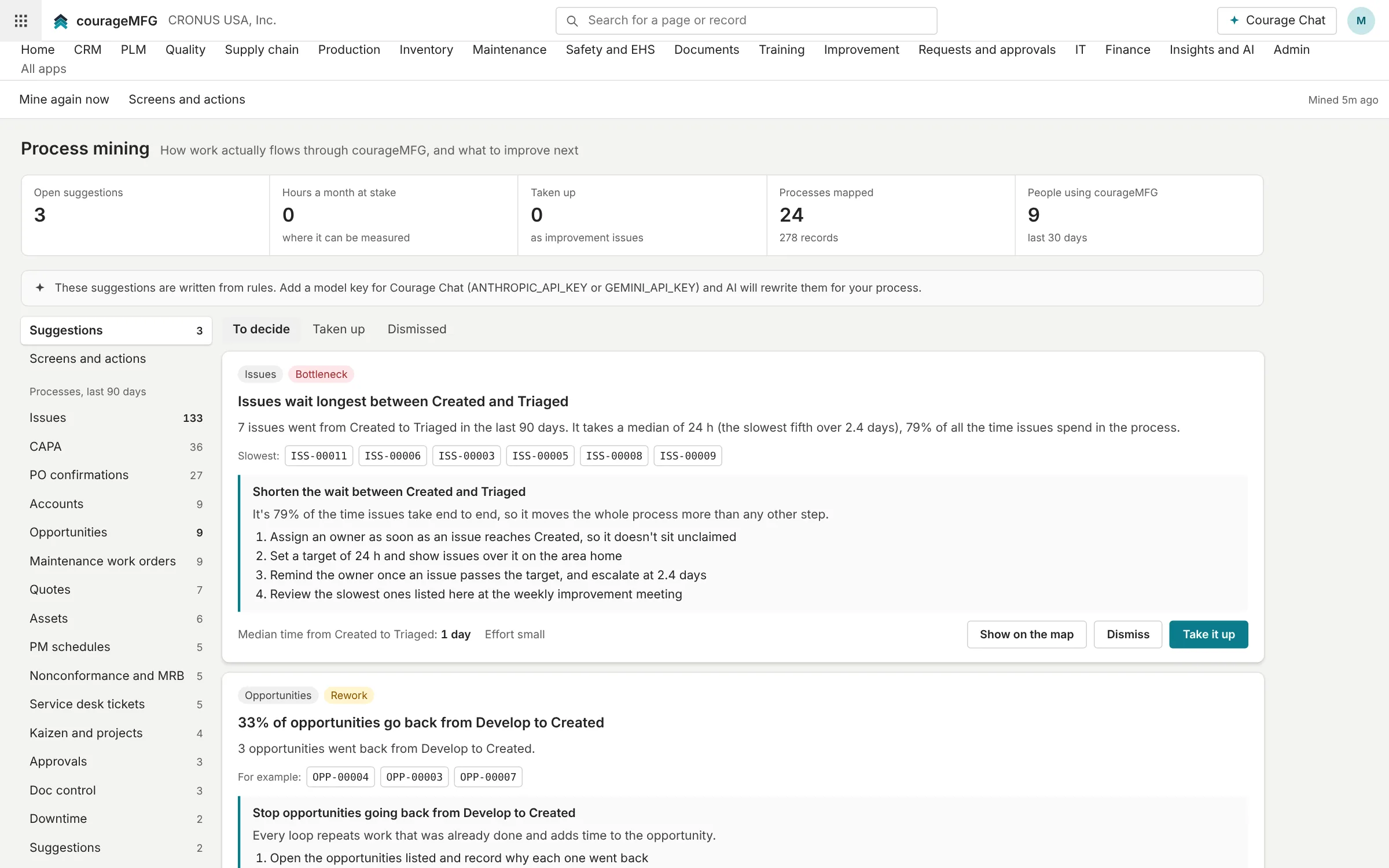Click the Rework tag
The image size is (1389, 868).
click(x=348, y=696)
